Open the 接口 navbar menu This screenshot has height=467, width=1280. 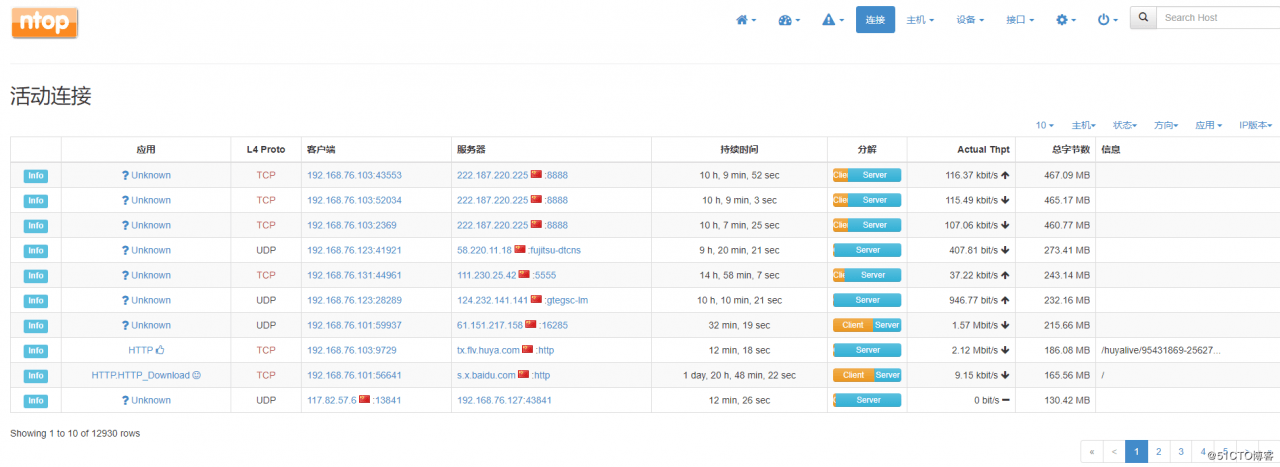1020,20
